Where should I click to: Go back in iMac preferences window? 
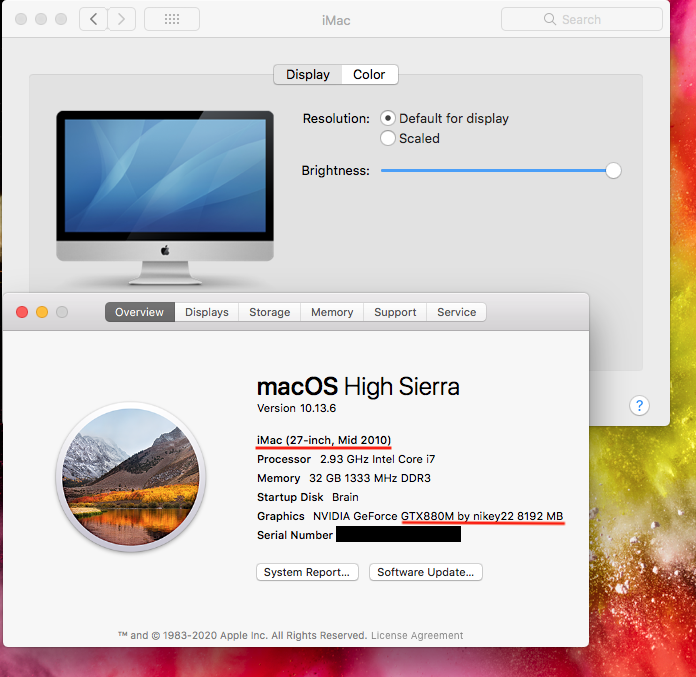tap(94, 19)
